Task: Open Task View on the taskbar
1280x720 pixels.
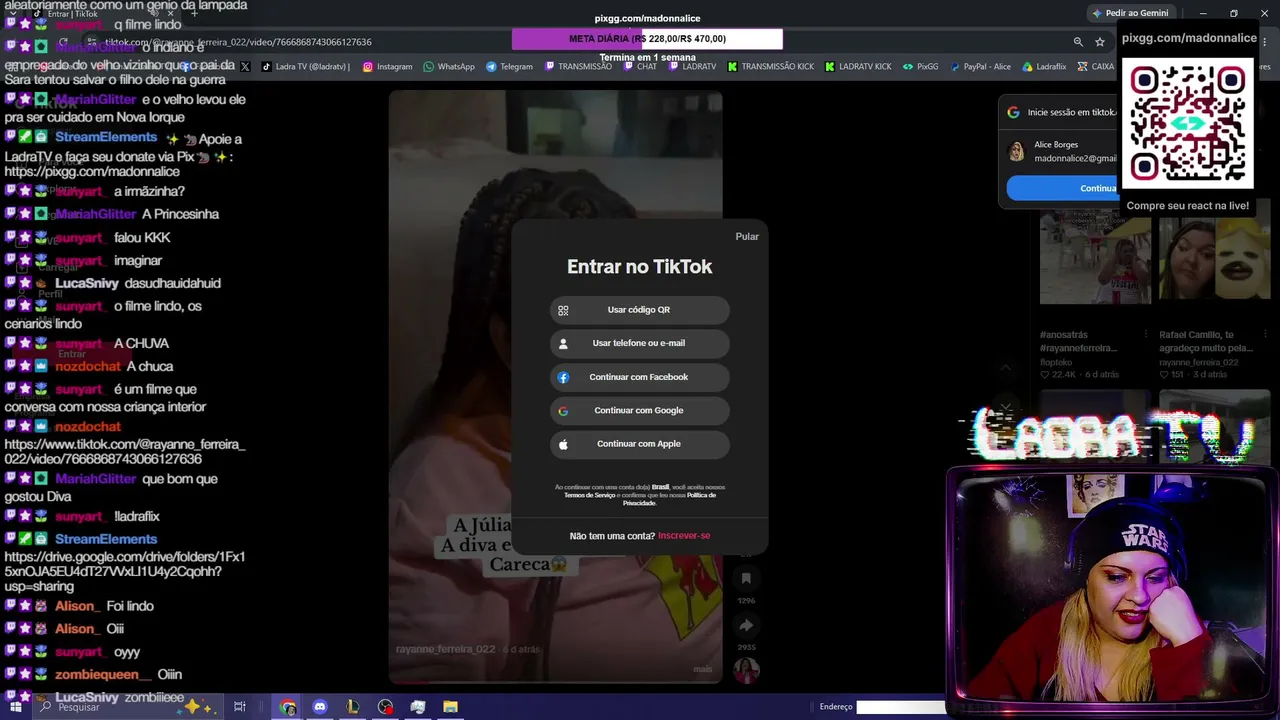Action: click(x=240, y=707)
